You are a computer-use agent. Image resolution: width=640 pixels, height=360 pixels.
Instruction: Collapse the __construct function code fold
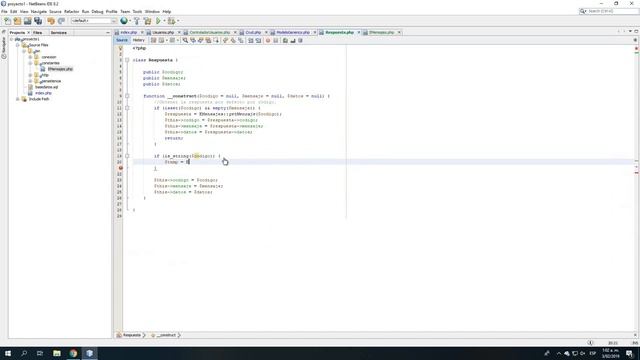click(x=127, y=96)
